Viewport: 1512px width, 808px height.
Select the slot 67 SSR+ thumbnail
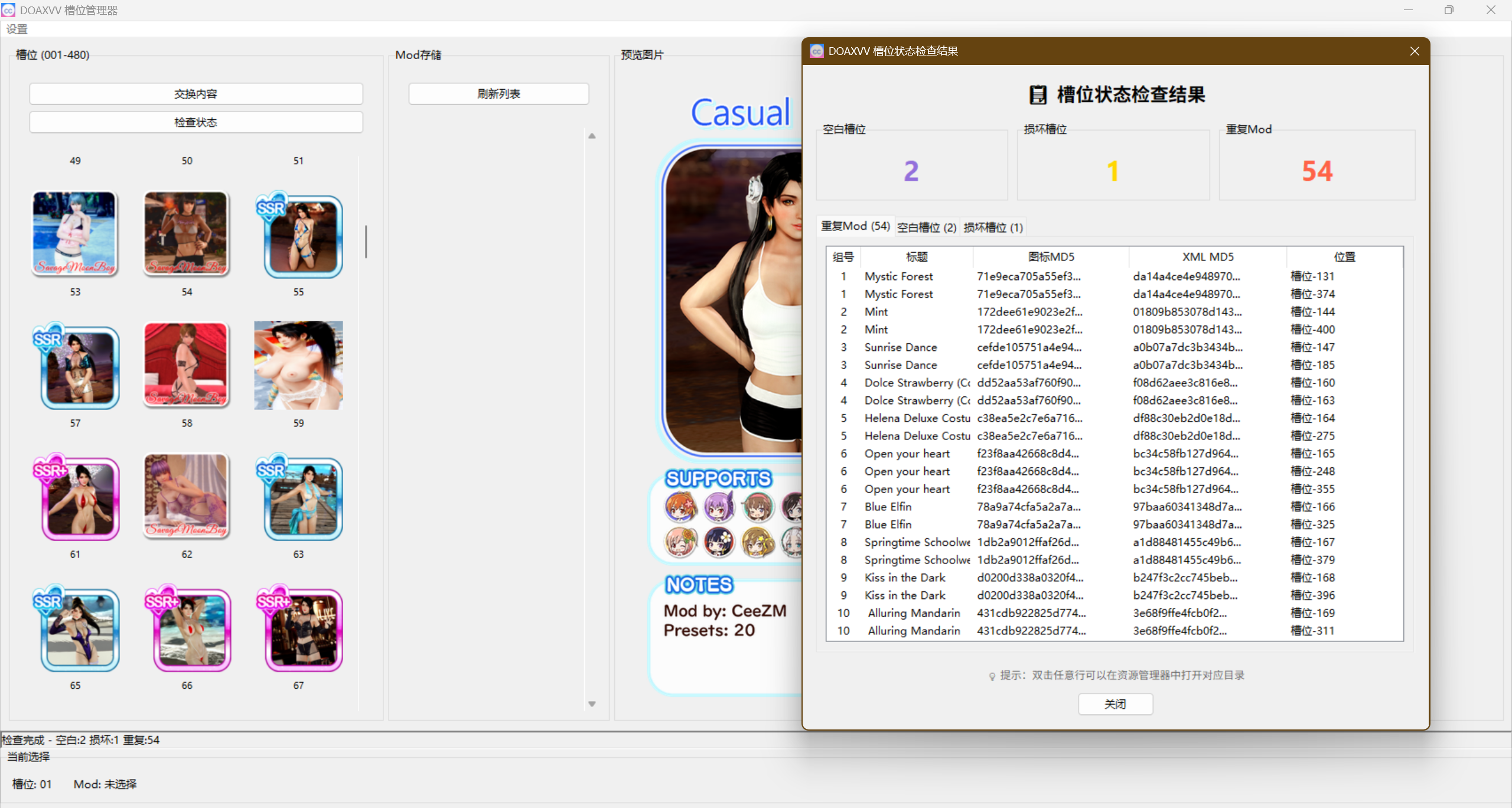[x=299, y=628]
